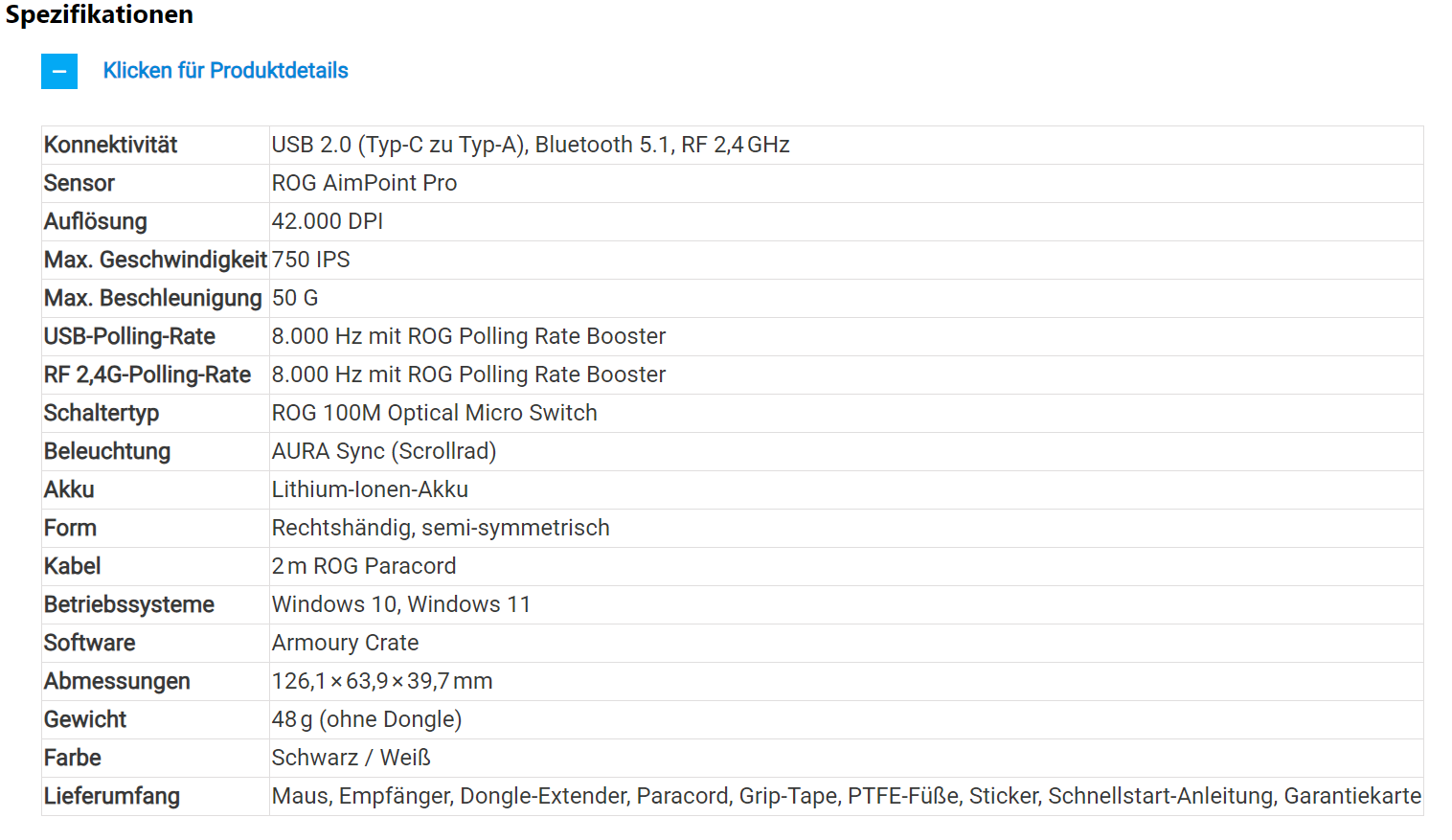
Task: Select the Konnektivität row label
Action: pos(111,145)
